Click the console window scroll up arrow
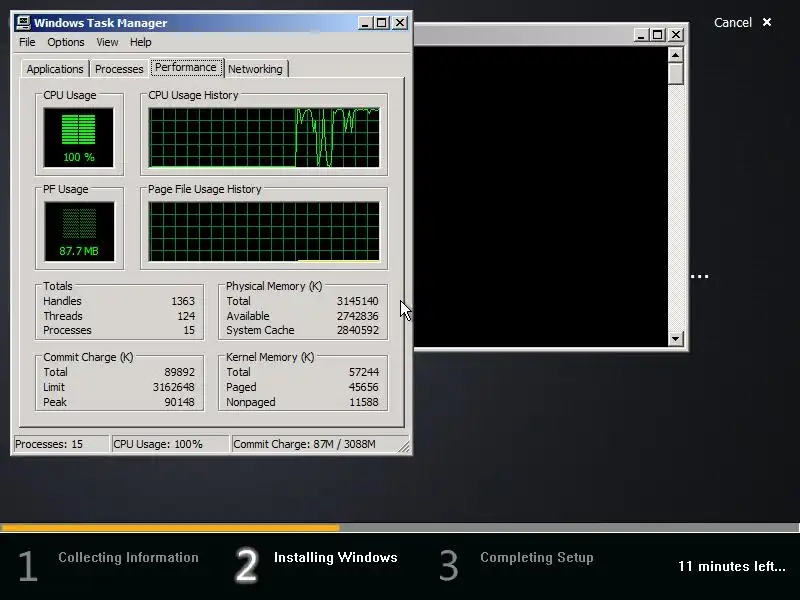Viewport: 800px width, 600px height. click(x=676, y=55)
